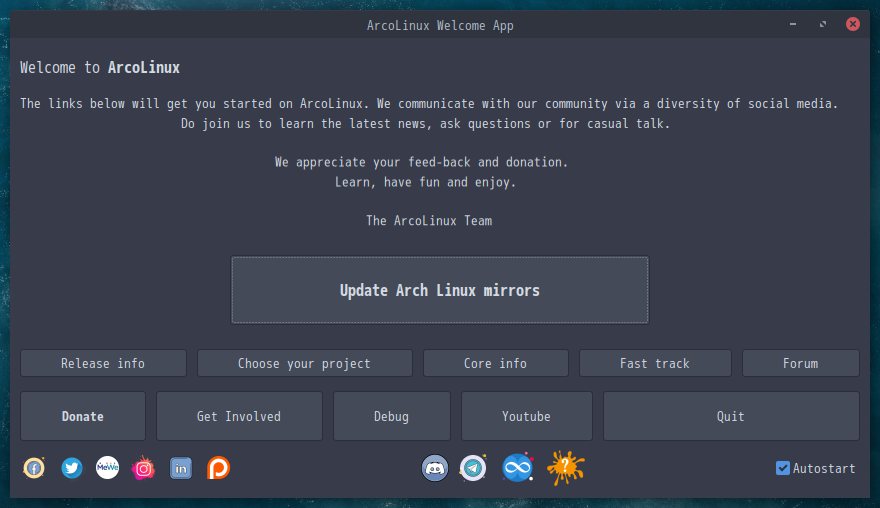Click 'We appreciate your feed-back and donation.' text

tap(421, 162)
